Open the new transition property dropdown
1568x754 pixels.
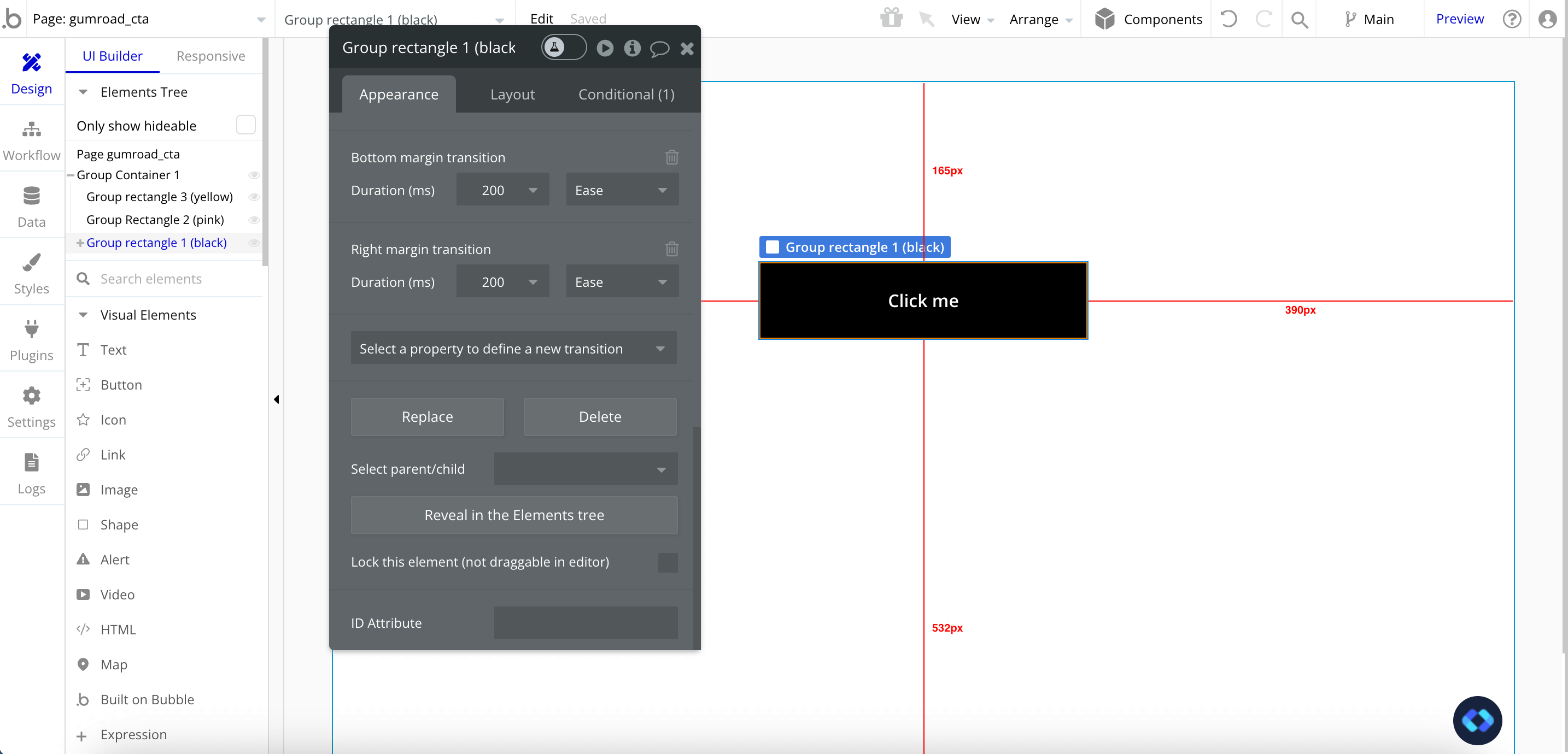point(513,349)
